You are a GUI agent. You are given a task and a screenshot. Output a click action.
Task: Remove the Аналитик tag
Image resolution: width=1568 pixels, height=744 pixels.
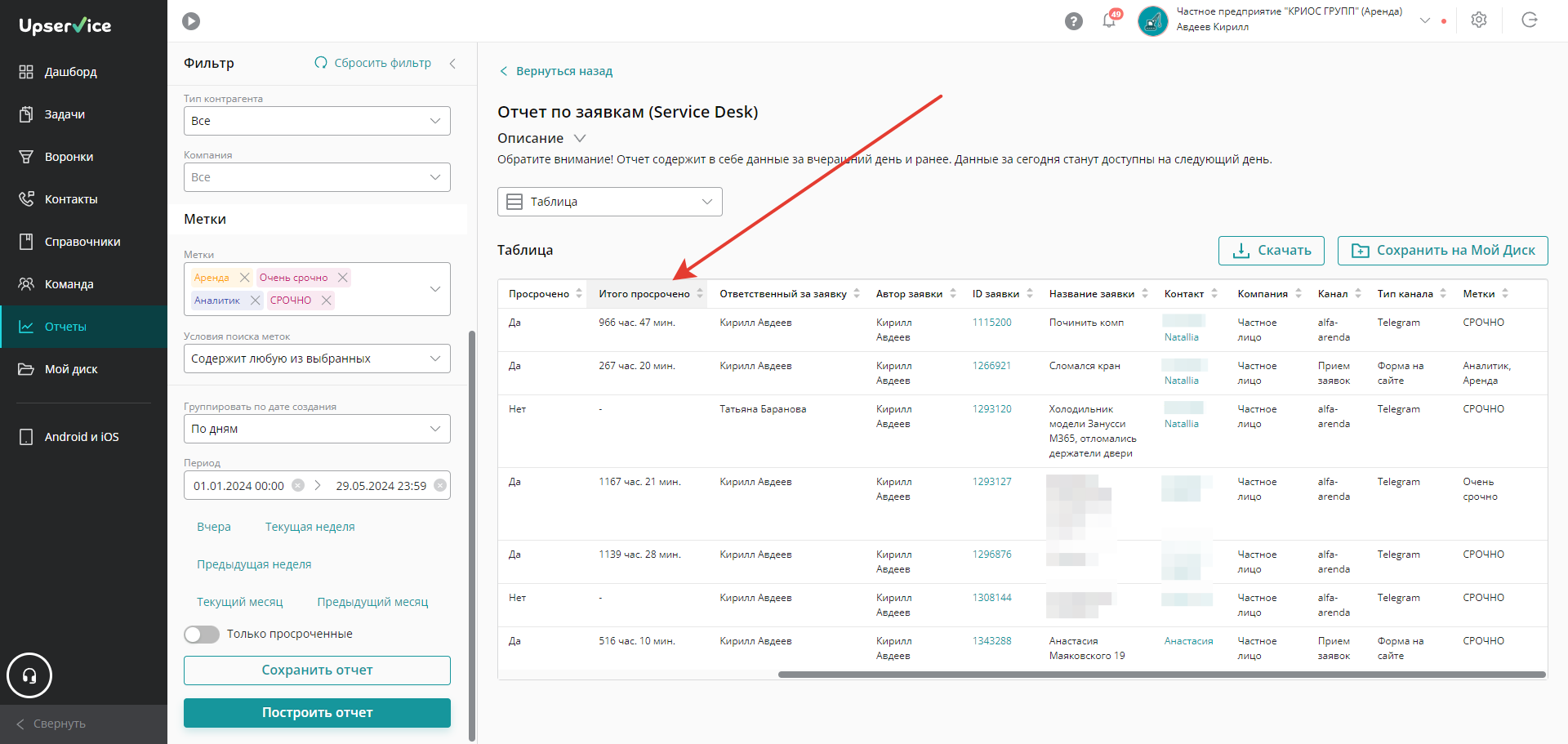[255, 301]
